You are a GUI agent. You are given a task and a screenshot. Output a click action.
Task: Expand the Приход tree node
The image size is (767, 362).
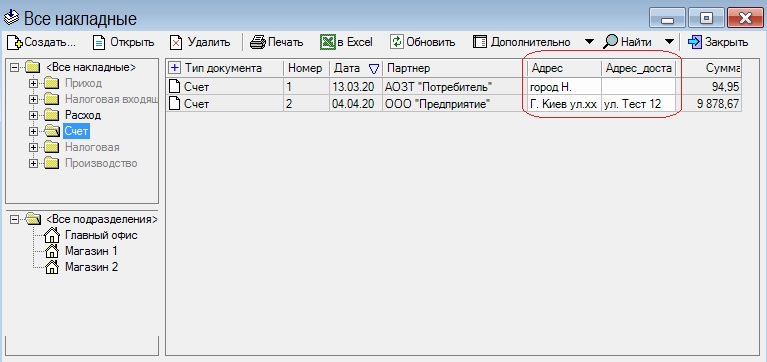pyautogui.click(x=33, y=83)
